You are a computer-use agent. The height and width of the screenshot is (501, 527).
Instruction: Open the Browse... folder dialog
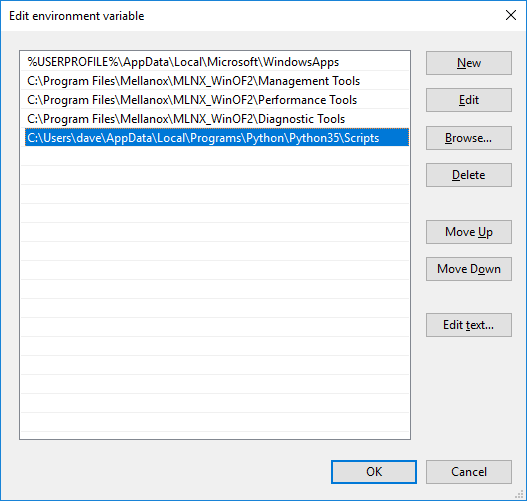click(x=469, y=138)
